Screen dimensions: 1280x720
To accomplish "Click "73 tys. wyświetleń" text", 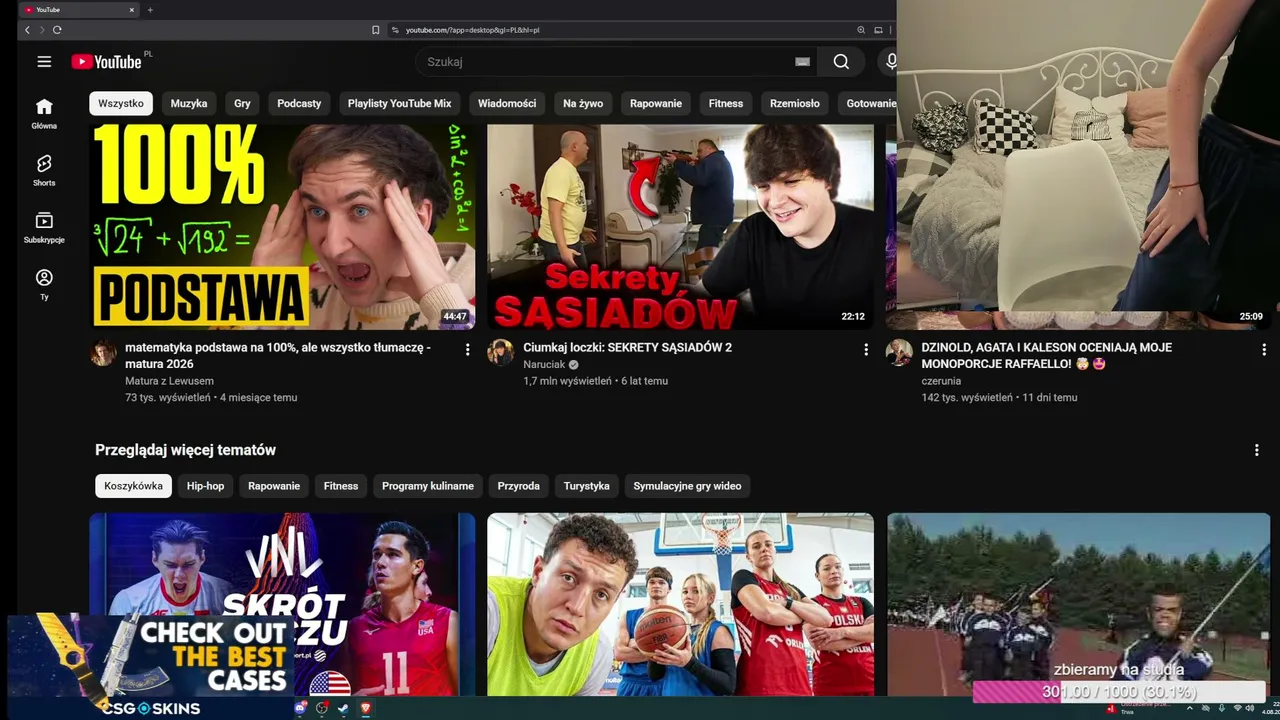I will pyautogui.click(x=168, y=398).
